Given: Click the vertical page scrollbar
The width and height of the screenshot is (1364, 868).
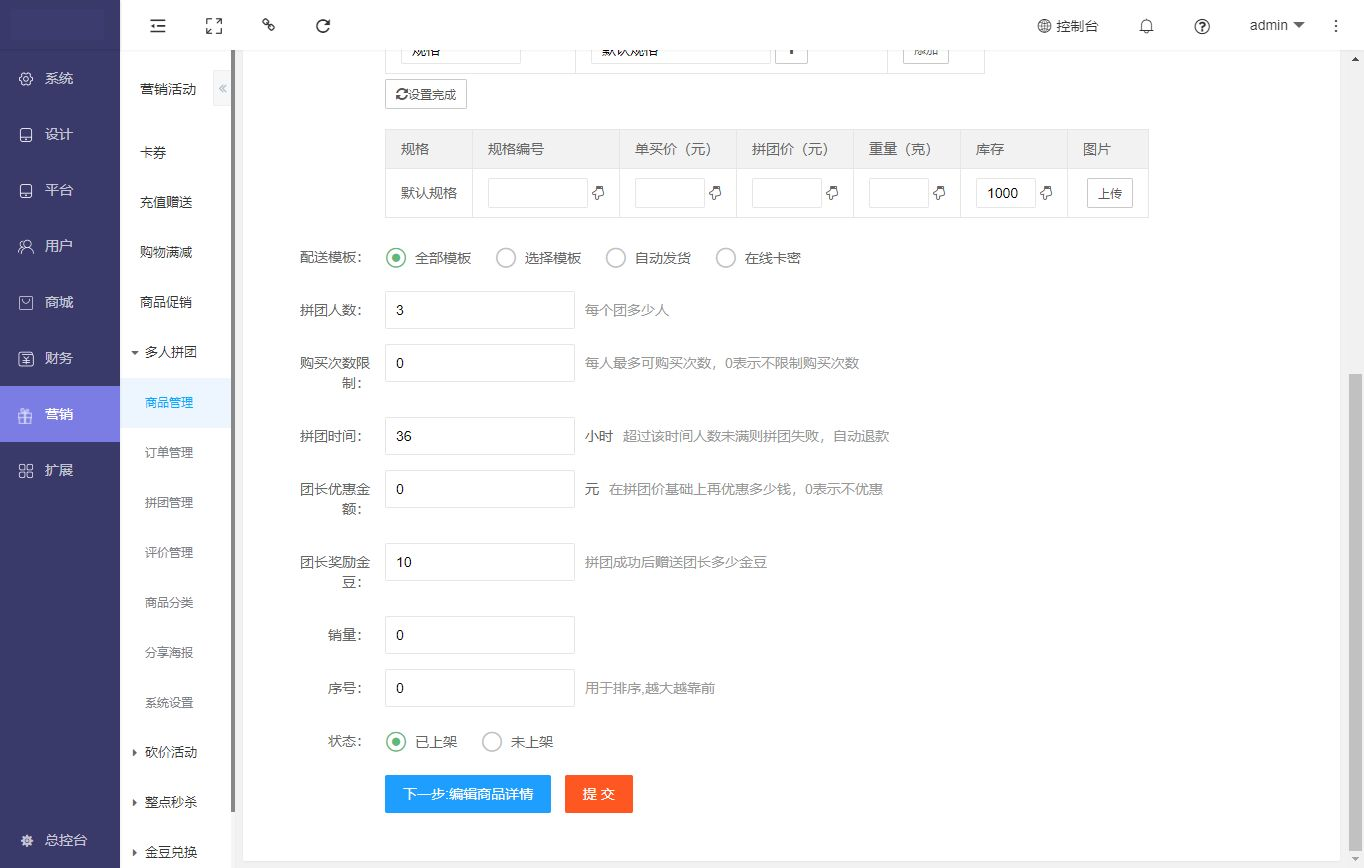Looking at the screenshot, I should pos(1355,600).
